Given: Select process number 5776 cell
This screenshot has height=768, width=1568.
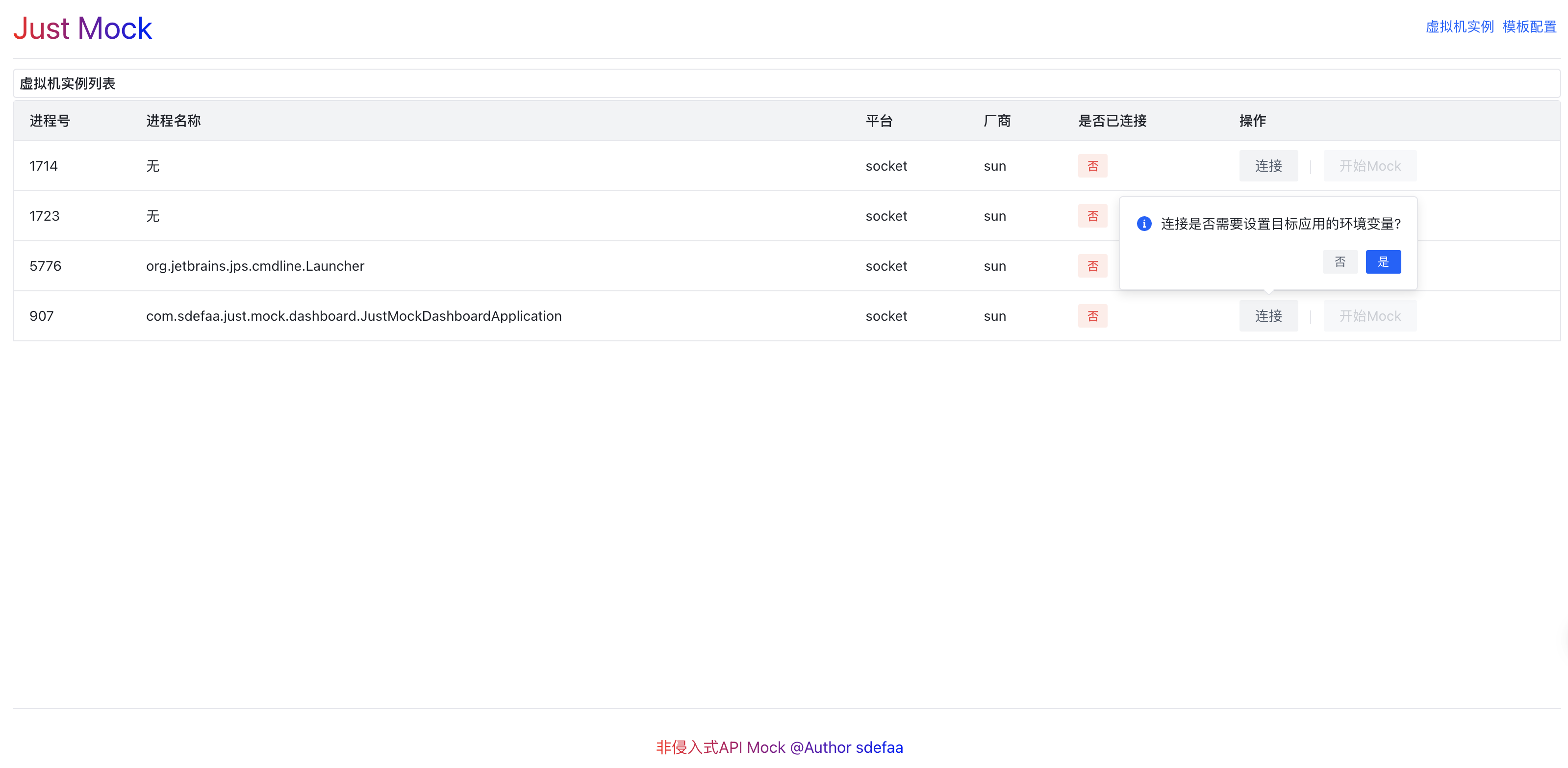Looking at the screenshot, I should click(x=46, y=265).
